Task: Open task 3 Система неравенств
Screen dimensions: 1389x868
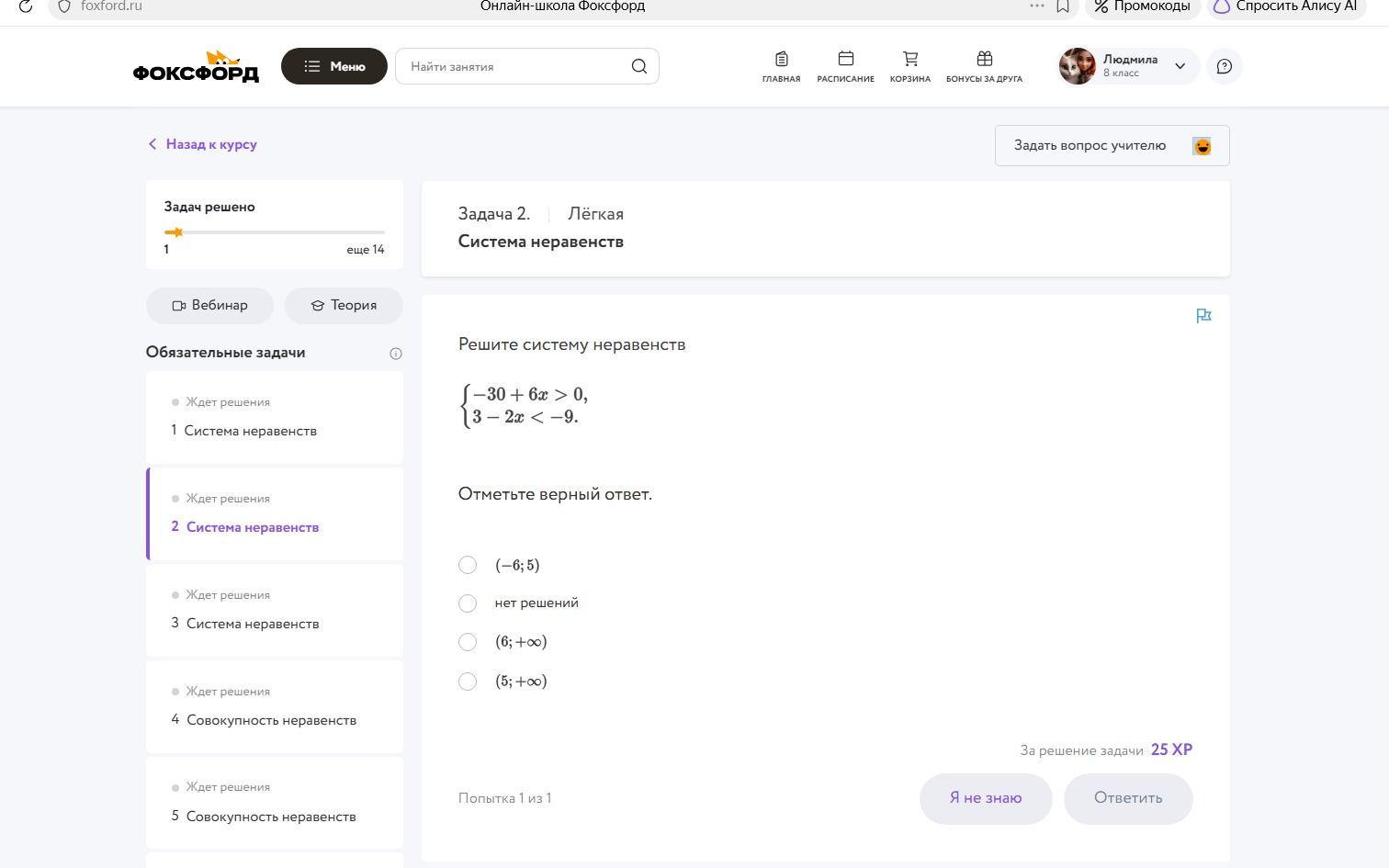Action: click(275, 610)
